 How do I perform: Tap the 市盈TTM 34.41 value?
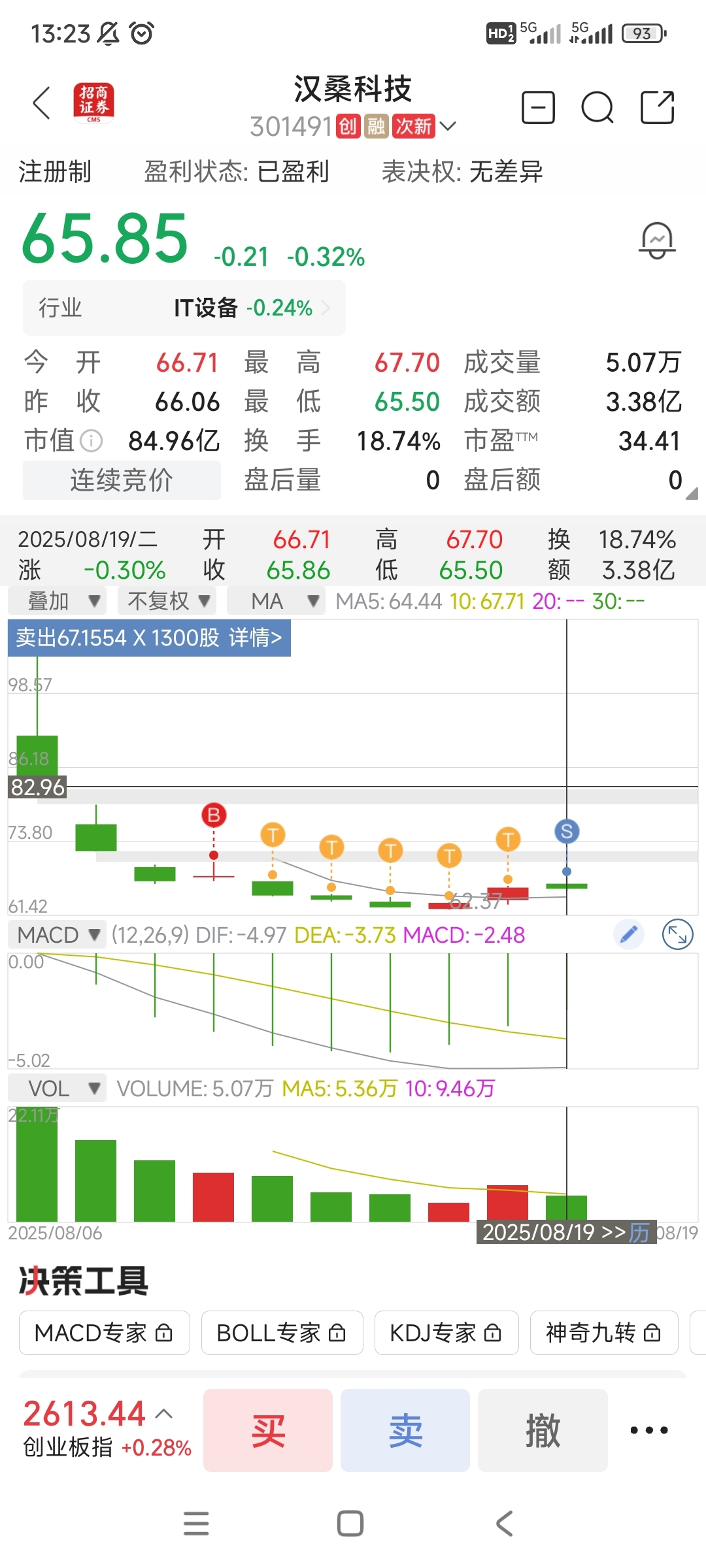click(649, 441)
